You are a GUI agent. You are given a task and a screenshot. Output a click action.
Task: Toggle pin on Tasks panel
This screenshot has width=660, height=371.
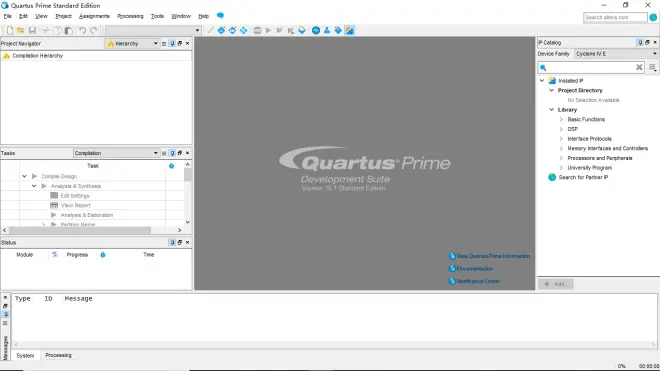(172, 153)
